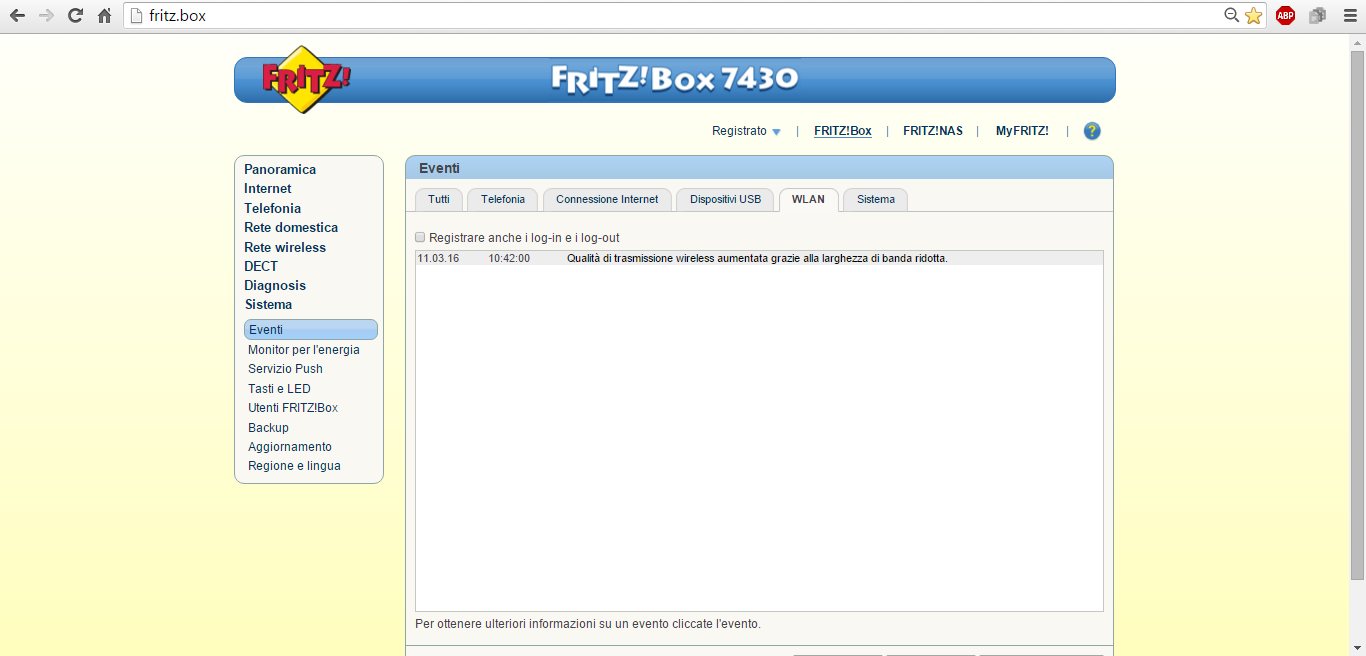The image size is (1366, 656).
Task: Open the Connessione Internet tab
Action: [607, 199]
